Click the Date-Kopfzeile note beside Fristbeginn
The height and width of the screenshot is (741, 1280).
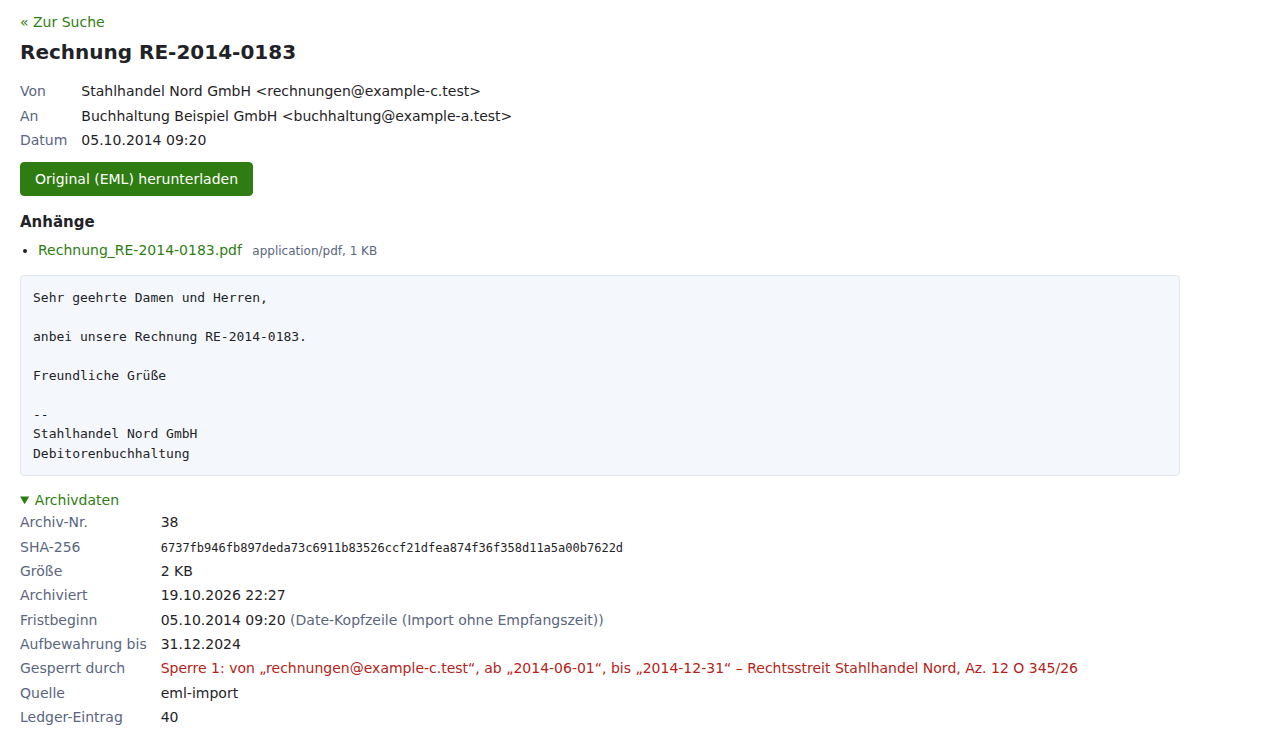coord(447,620)
